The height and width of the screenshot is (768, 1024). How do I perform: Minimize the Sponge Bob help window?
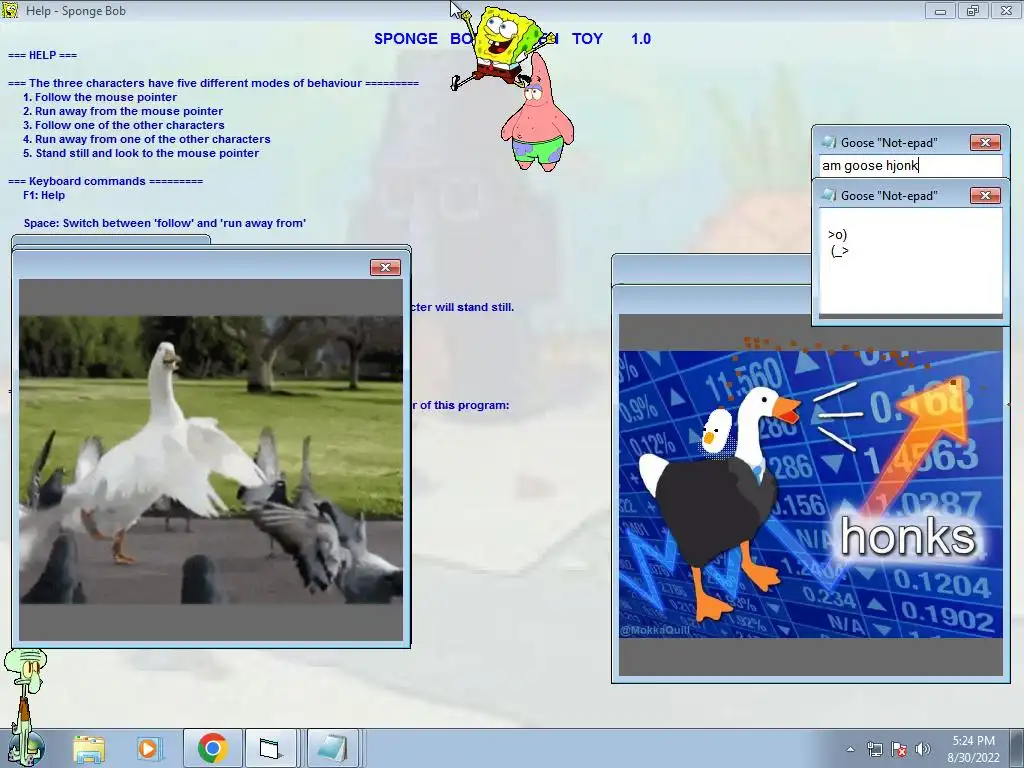point(940,10)
